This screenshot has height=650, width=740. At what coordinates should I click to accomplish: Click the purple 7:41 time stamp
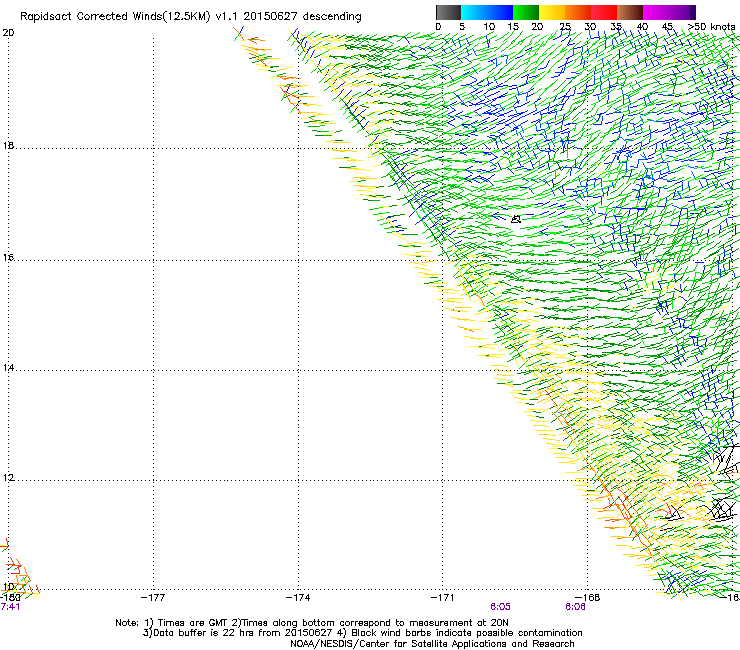[x=10, y=607]
